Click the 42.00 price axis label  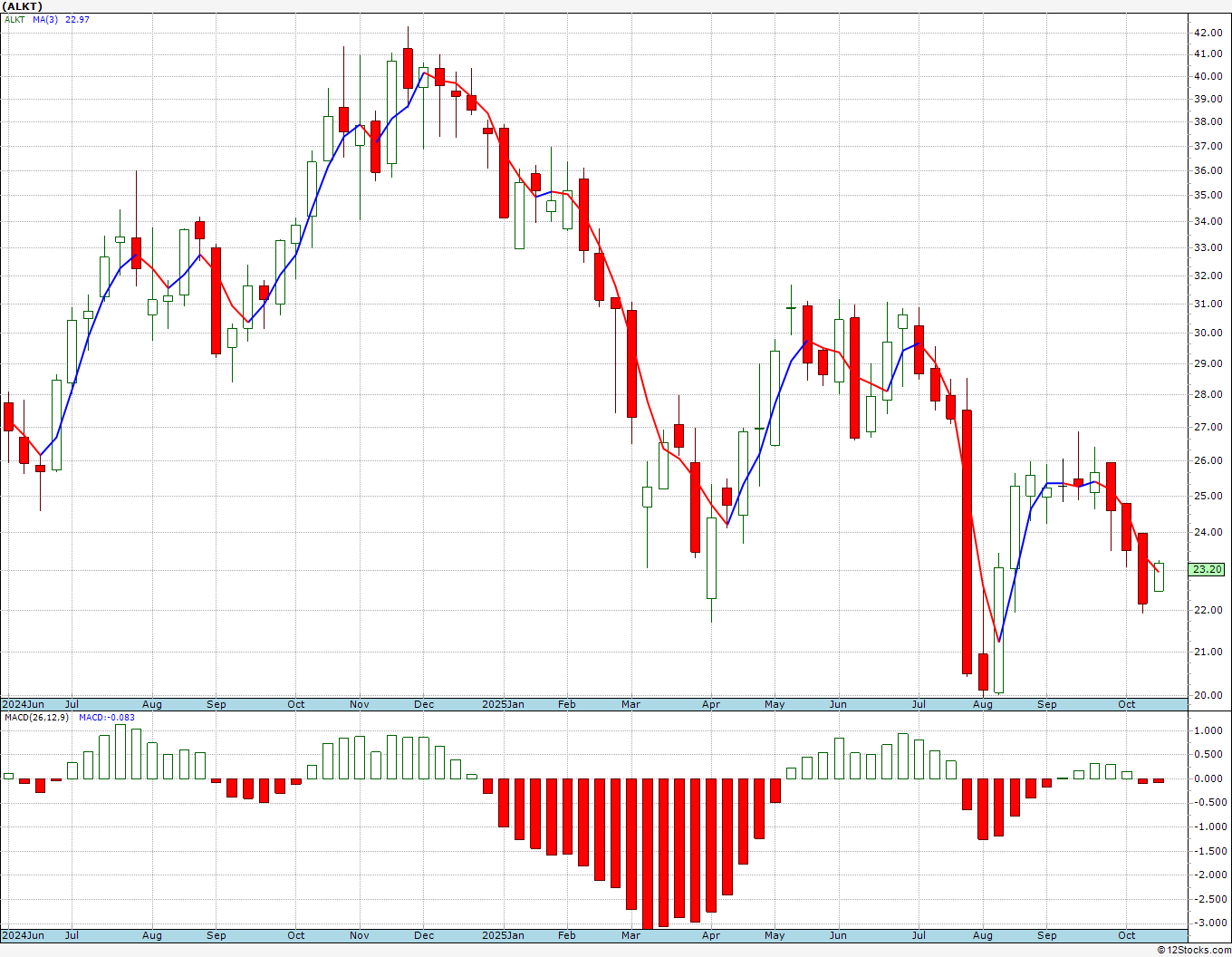tap(1208, 33)
